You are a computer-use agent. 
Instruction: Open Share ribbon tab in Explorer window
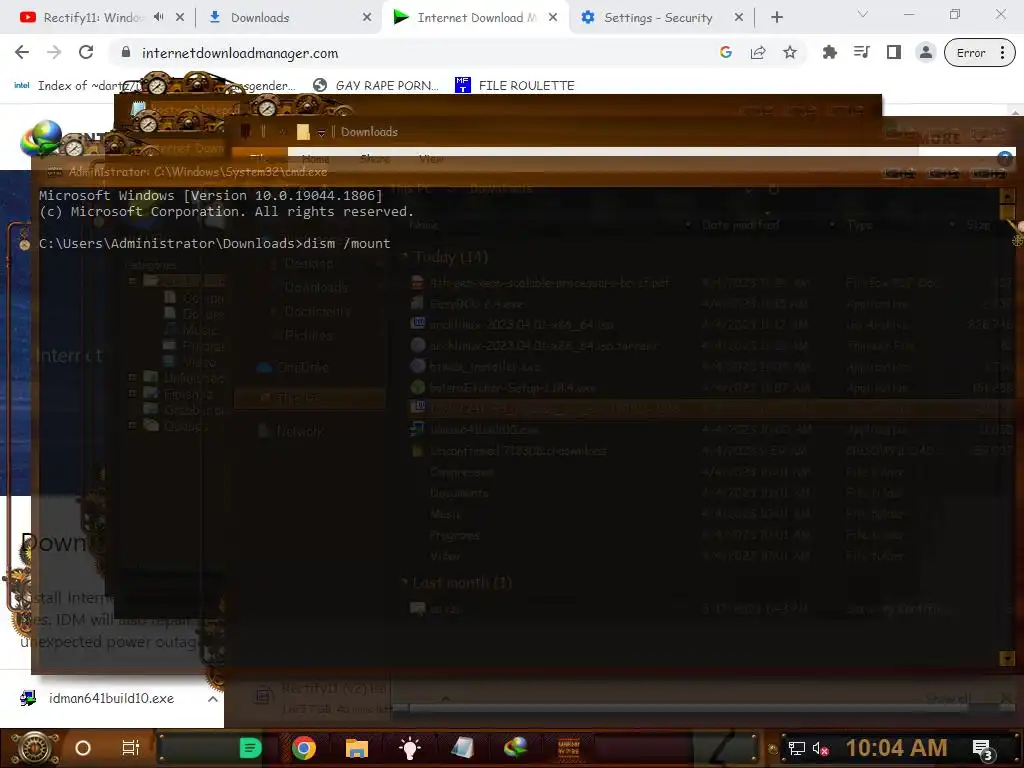pyautogui.click(x=375, y=159)
